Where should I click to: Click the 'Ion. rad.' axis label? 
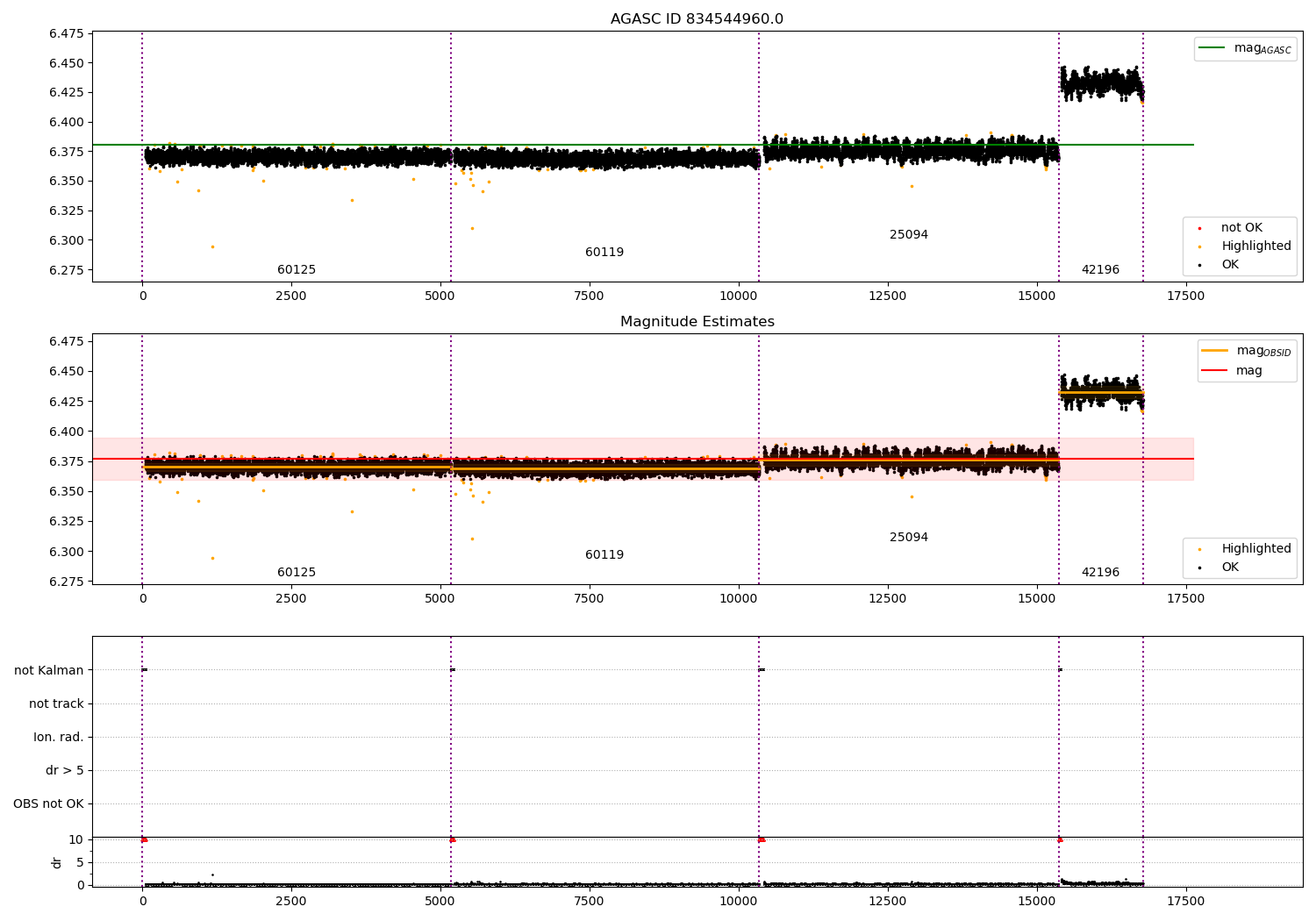pos(59,738)
